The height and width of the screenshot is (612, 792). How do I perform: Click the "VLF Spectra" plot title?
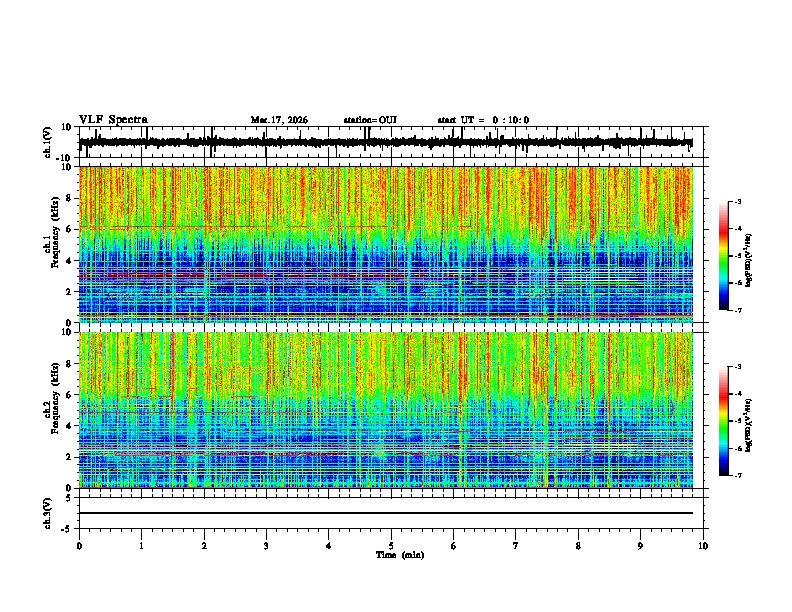(x=113, y=120)
